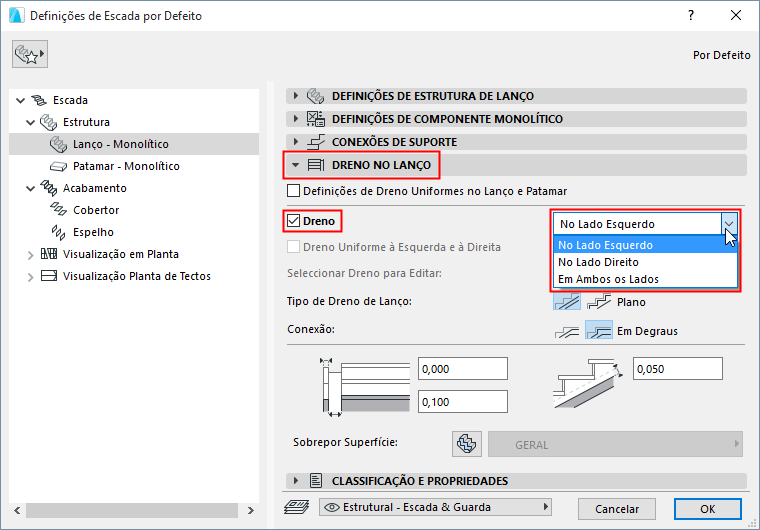Click the Visualização em Planta icon
This screenshot has height=530, width=760.
49,254
